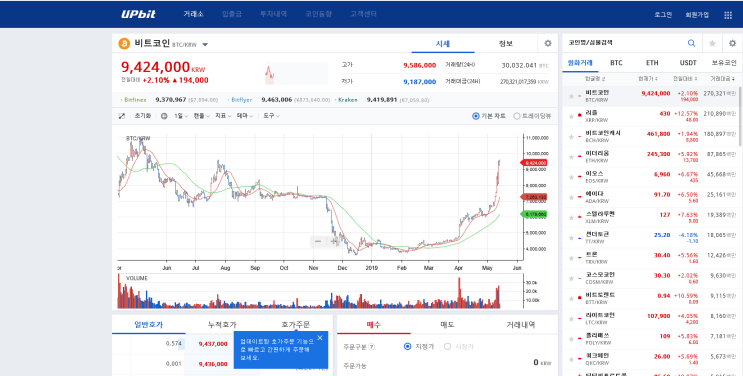The image size is (743, 376).
Task: Star the POLY/KRW row as favorite
Action: coord(571,339)
